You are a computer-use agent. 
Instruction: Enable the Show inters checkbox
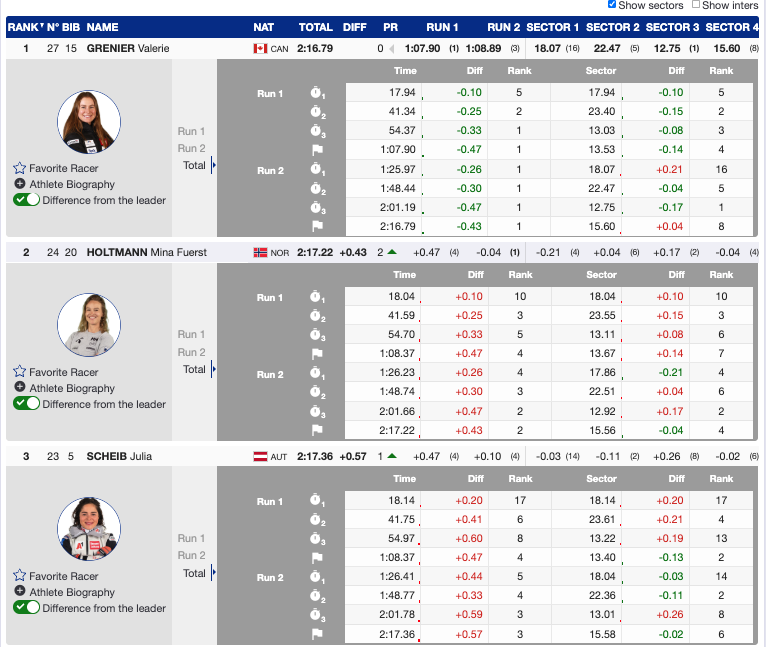coord(695,6)
